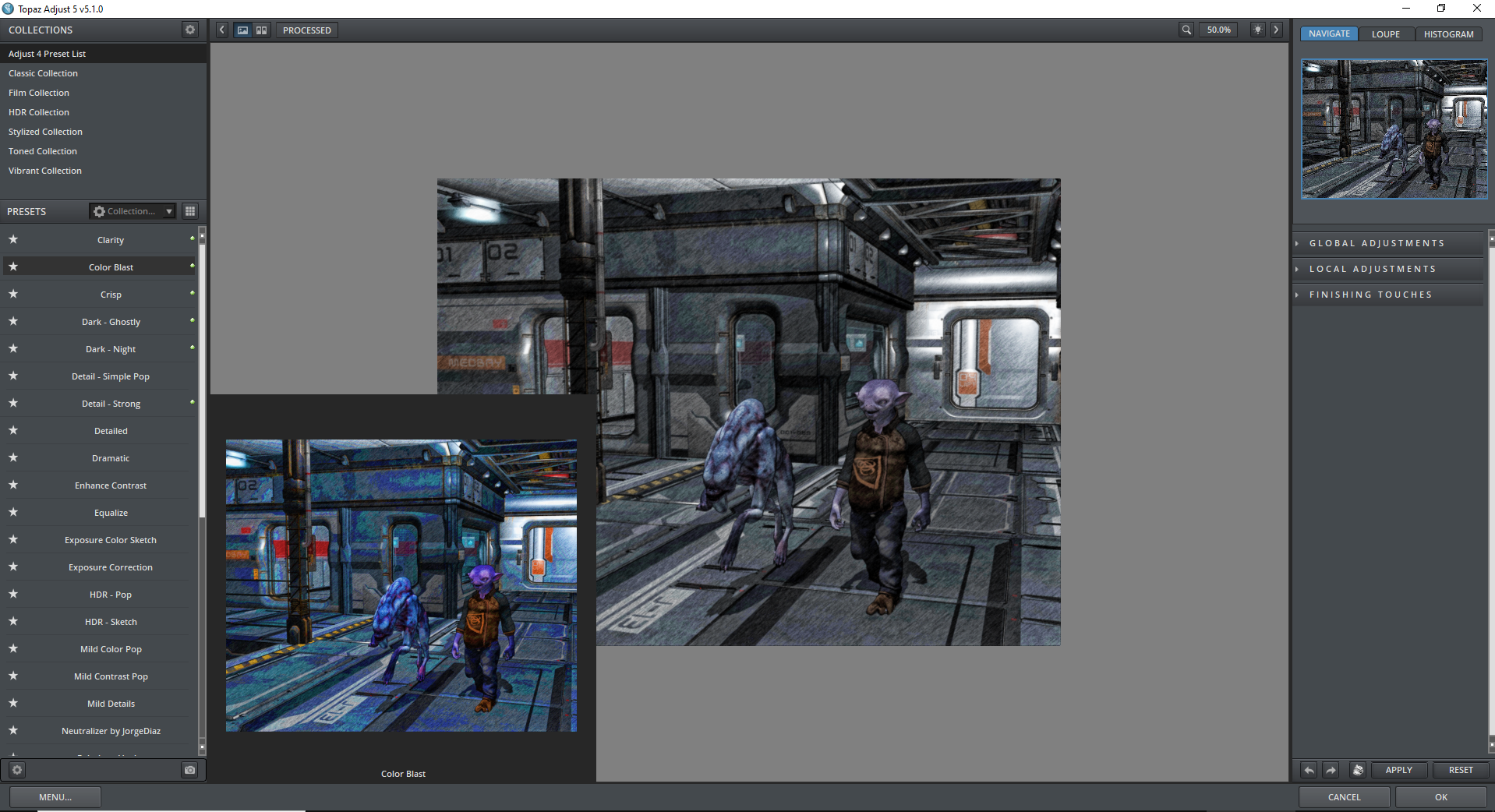The width and height of the screenshot is (1495, 812).
Task: Select the HDR Collection
Action: point(39,112)
